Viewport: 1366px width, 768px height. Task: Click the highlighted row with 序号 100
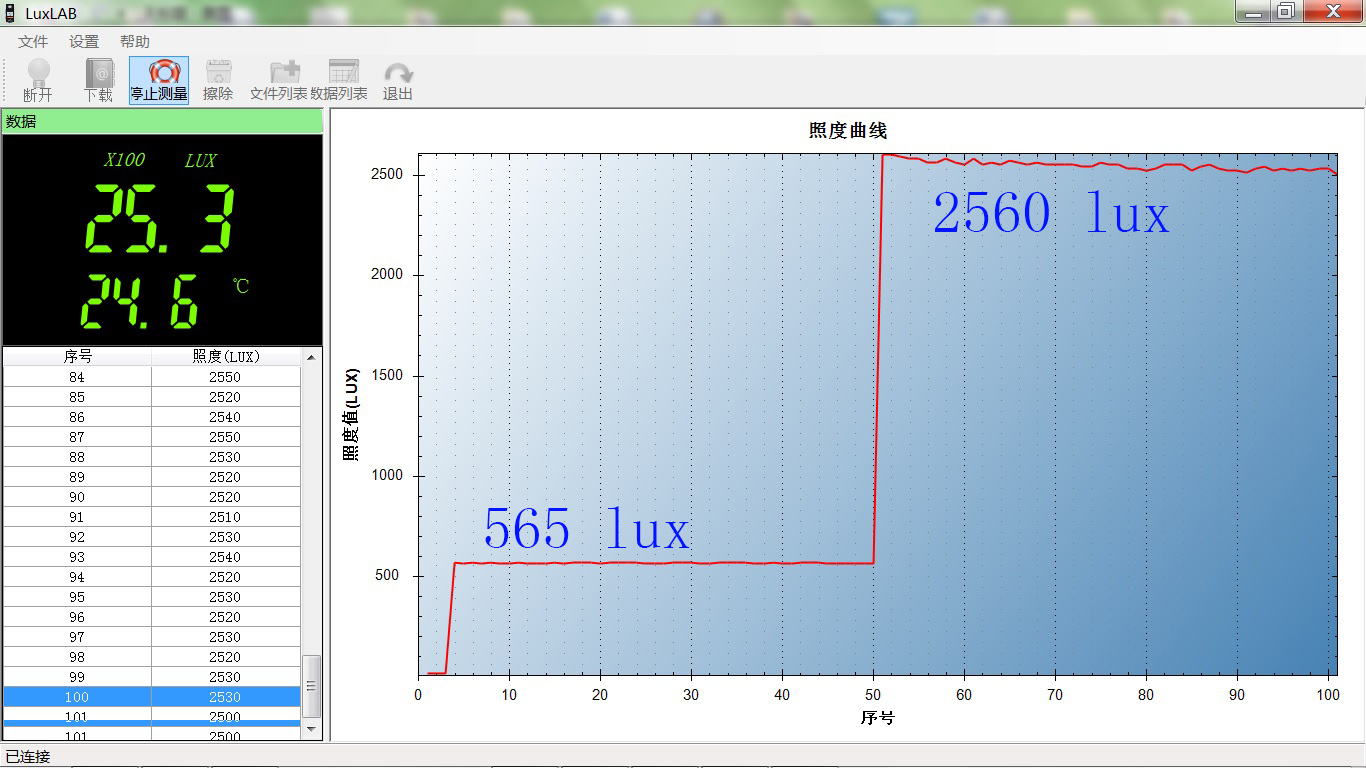pos(152,697)
